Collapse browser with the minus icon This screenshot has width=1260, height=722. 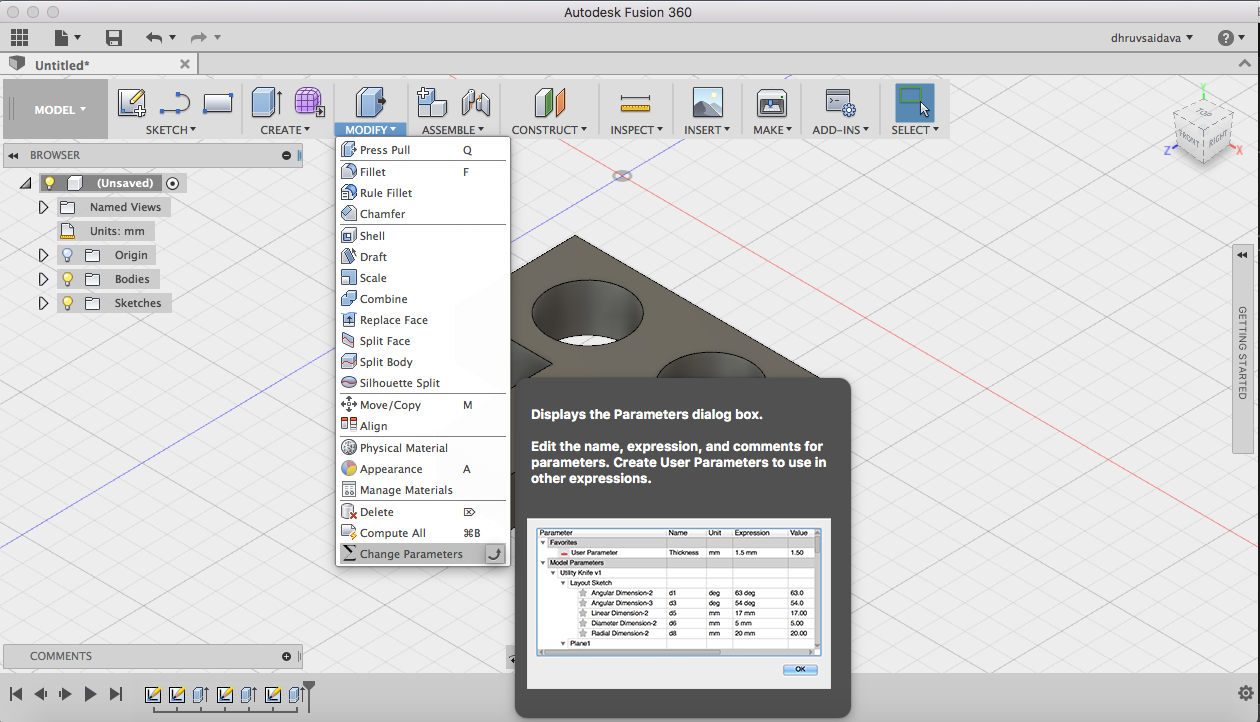click(x=286, y=155)
